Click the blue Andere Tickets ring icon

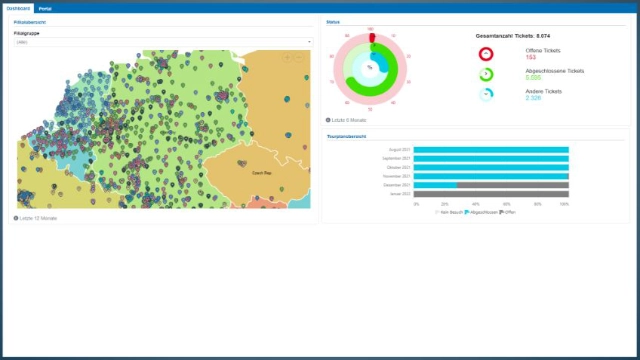(486, 95)
